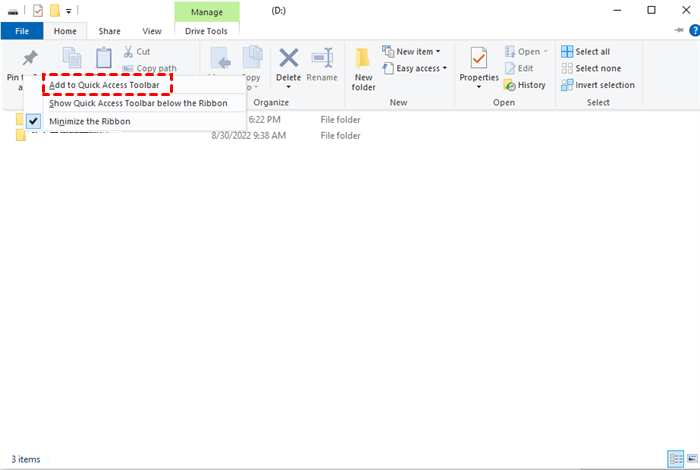Click the Paste clipboard icon

point(104,58)
